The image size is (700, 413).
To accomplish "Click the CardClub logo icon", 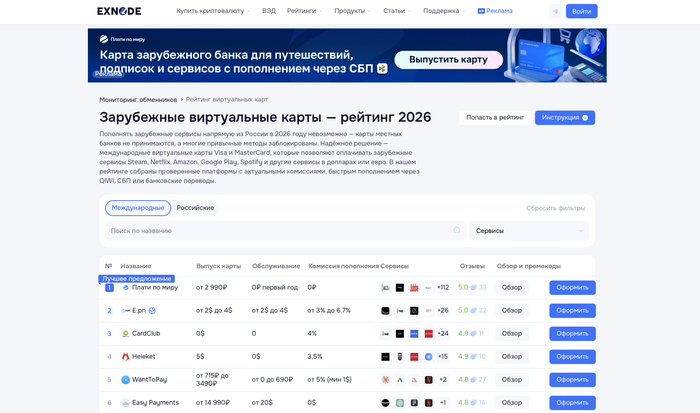I will (125, 333).
